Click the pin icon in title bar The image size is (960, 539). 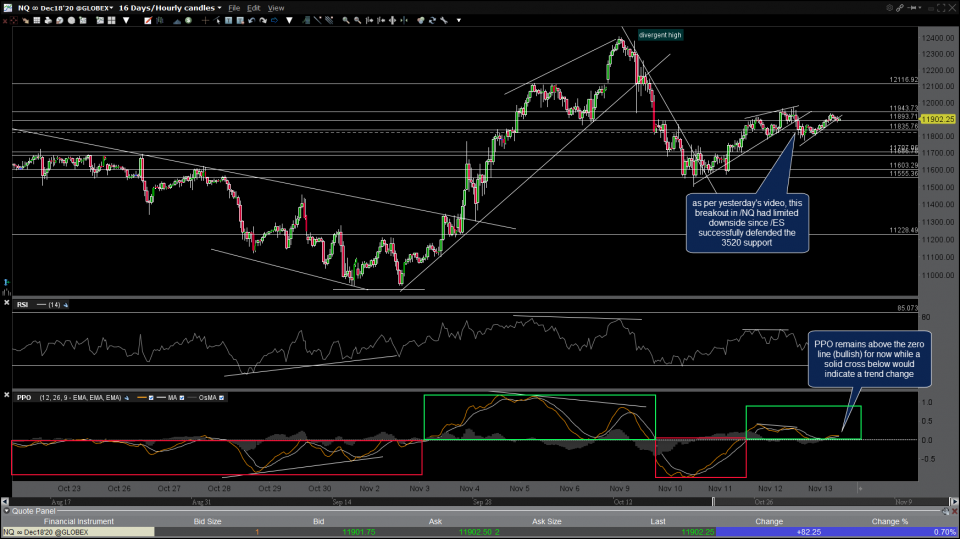coord(912,7)
